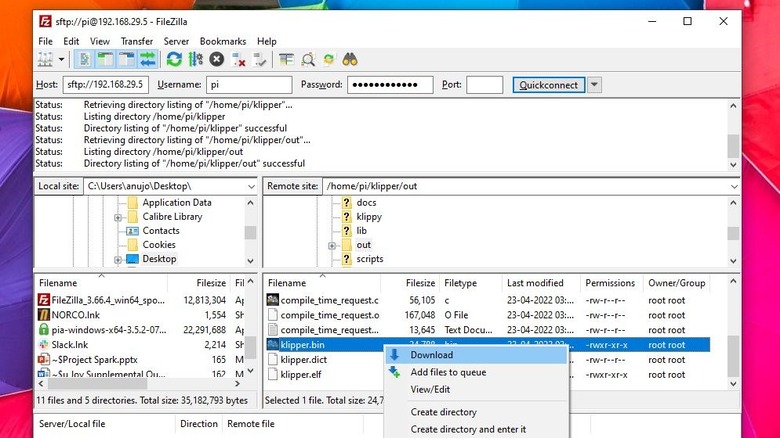780x438 pixels.
Task: Sort remote files by Last modified column
Action: (535, 283)
